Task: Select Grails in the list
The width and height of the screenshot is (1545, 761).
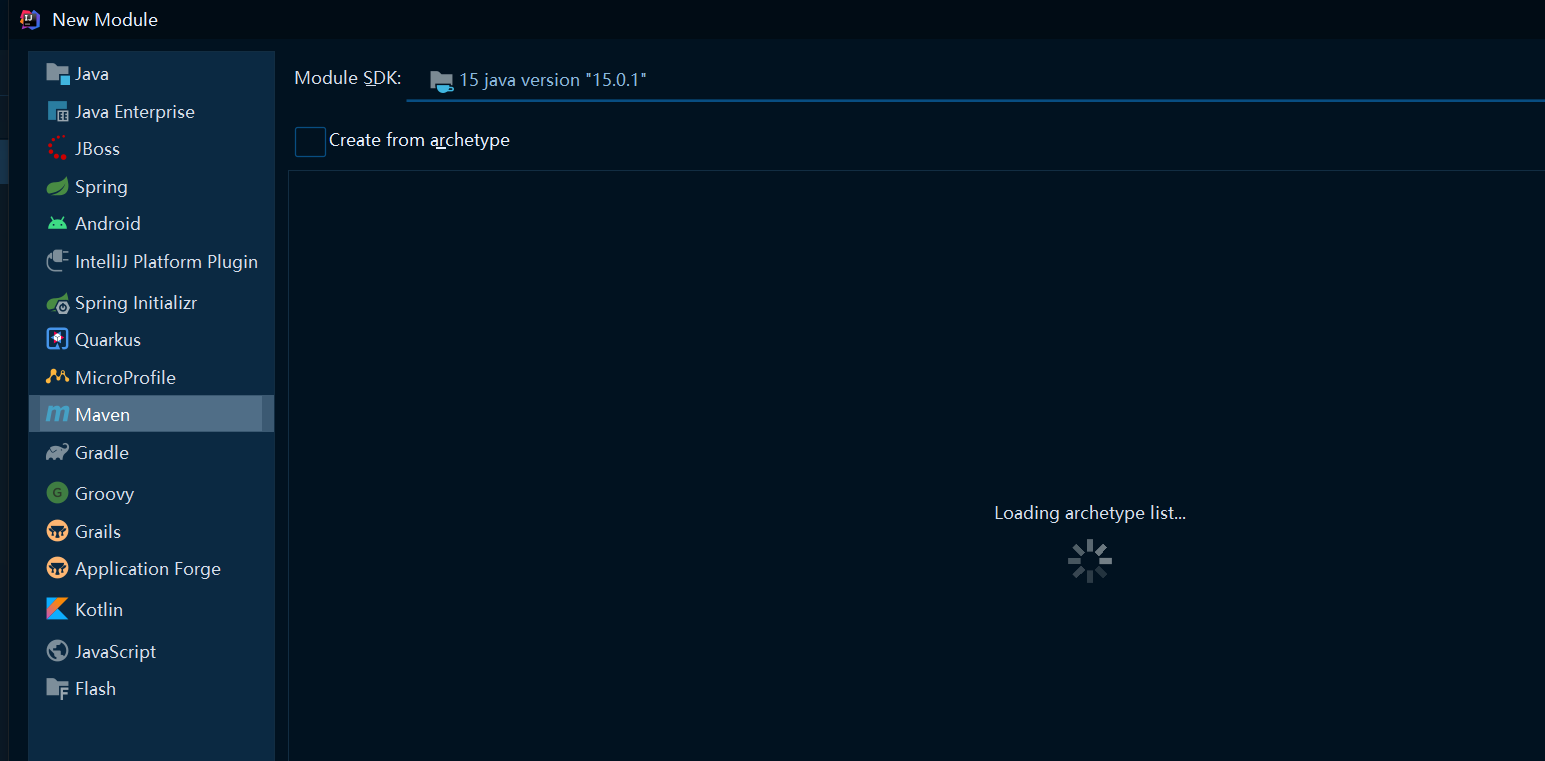Action: click(152, 531)
